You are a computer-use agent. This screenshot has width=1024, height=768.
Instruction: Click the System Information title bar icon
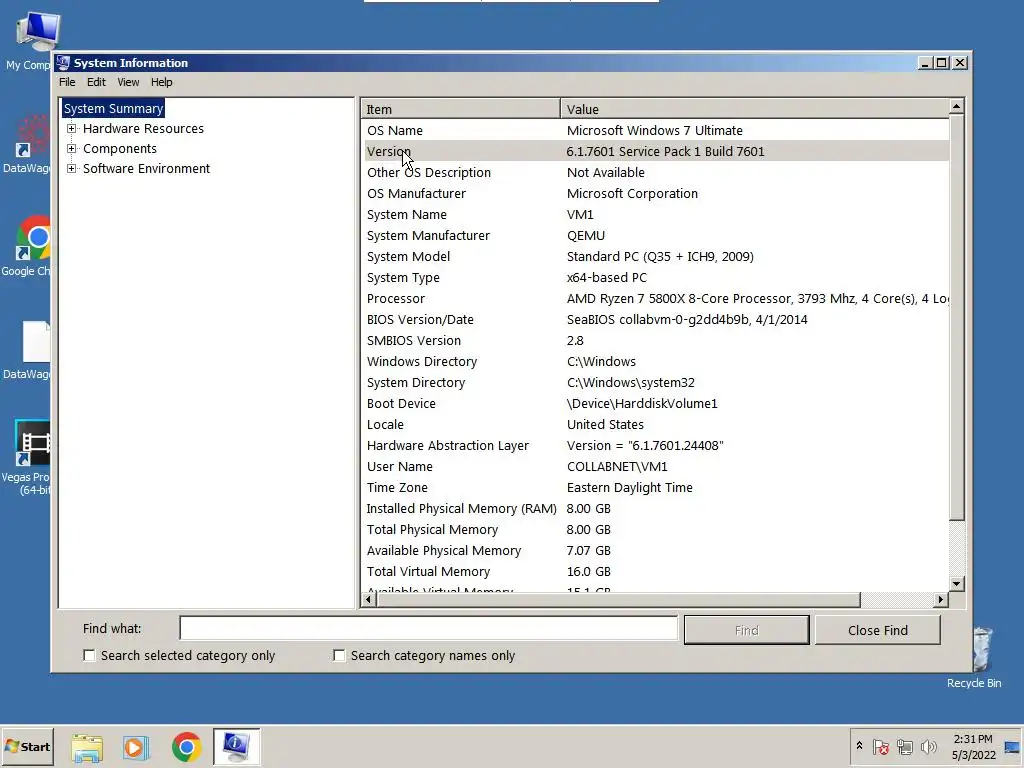pyautogui.click(x=63, y=63)
